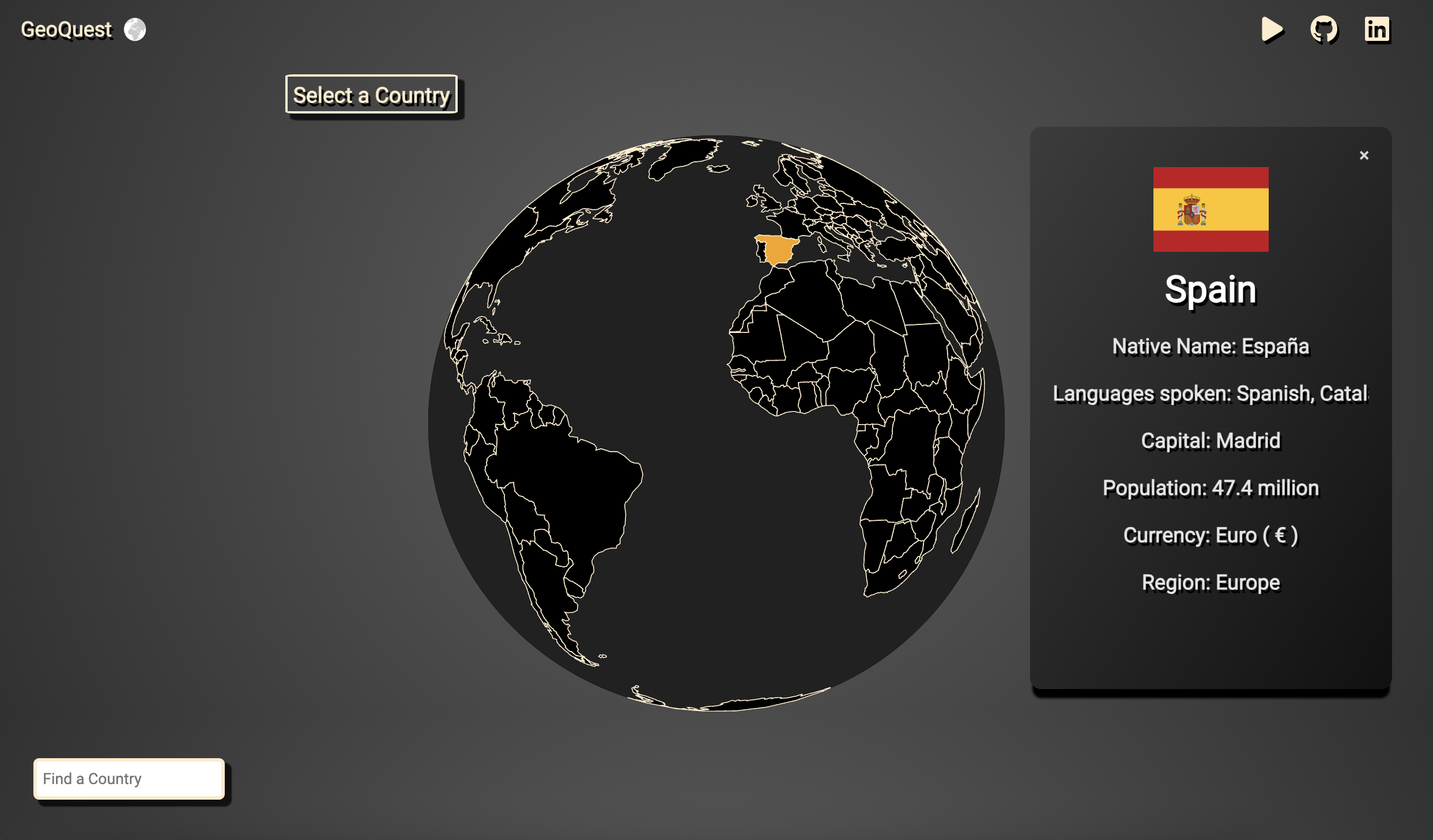
Task: Click the play icon in header
Action: click(x=1272, y=29)
